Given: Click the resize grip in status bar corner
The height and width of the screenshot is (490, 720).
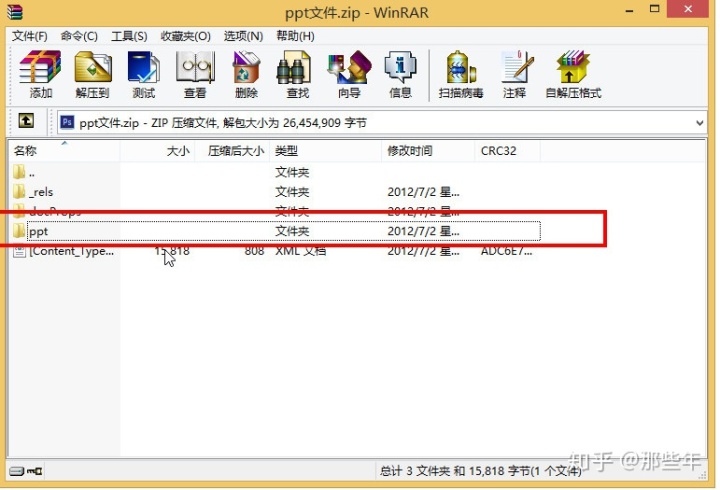Looking at the screenshot, I should [702, 475].
